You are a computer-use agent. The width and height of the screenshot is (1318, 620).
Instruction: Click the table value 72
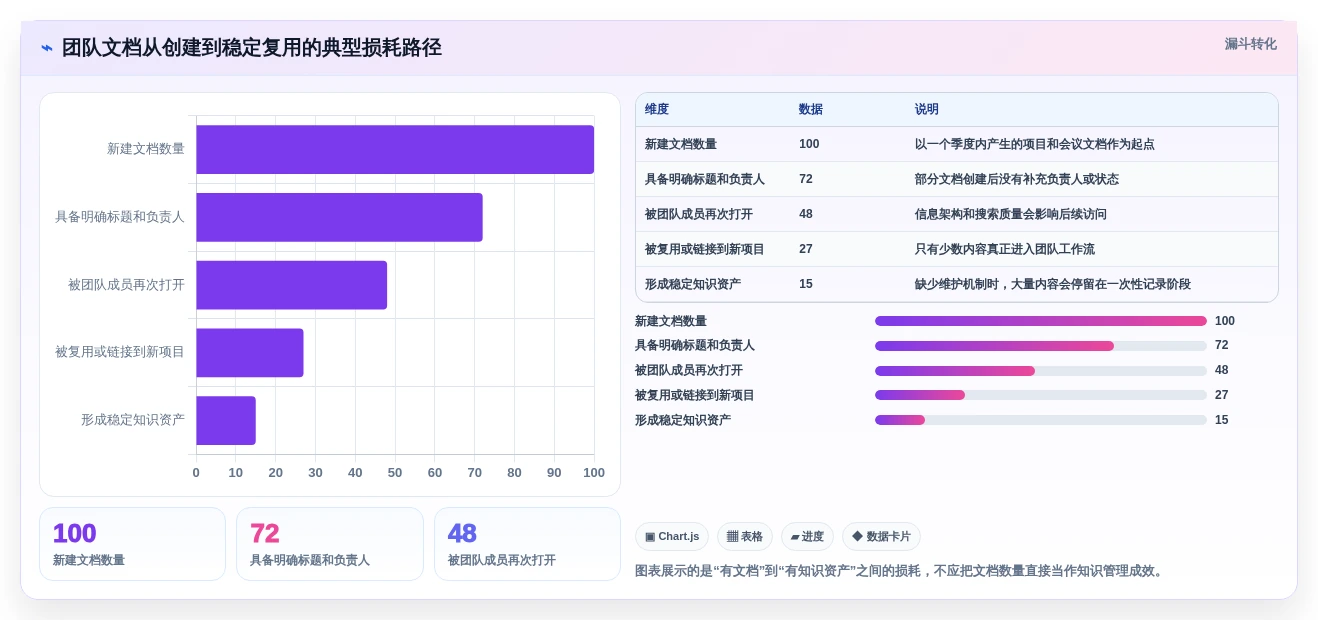[806, 179]
